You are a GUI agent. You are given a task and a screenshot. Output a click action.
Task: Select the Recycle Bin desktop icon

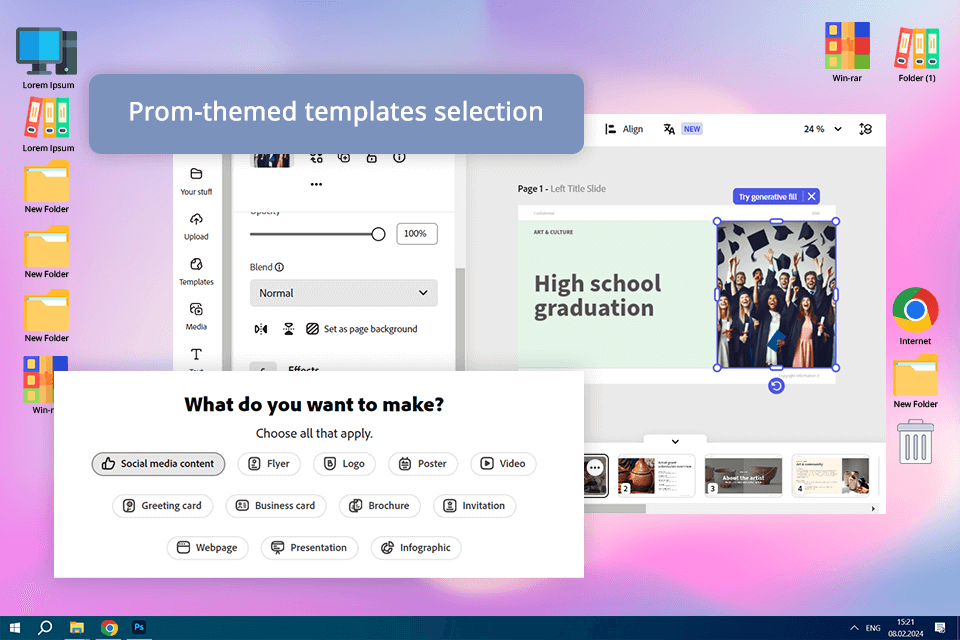915,442
